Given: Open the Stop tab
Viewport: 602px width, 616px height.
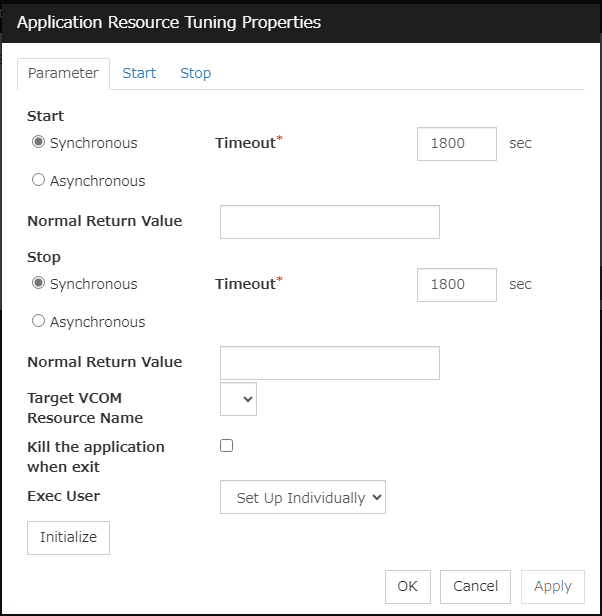Looking at the screenshot, I should (x=195, y=73).
